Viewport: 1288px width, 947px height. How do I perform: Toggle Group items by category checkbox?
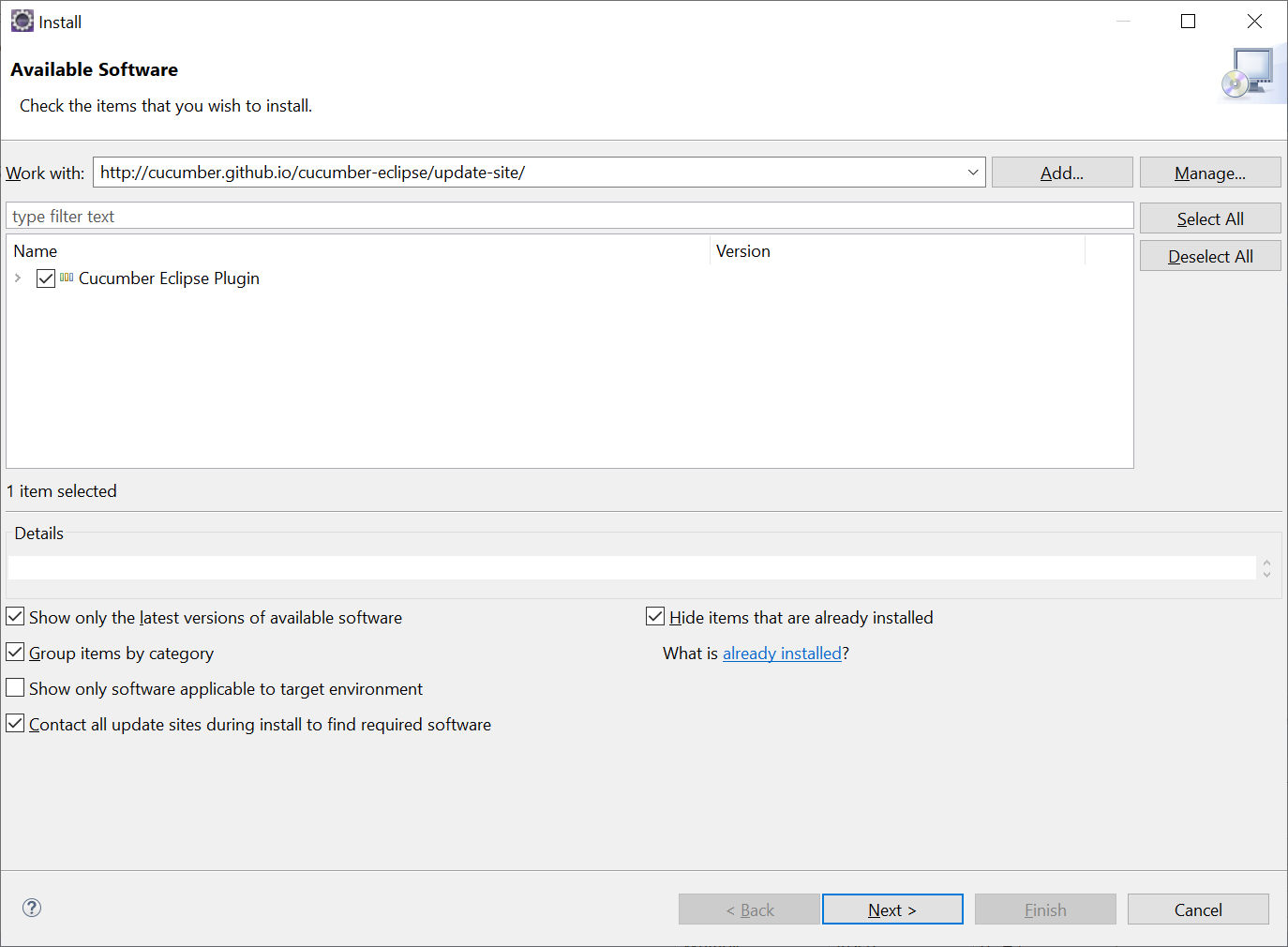(15, 652)
